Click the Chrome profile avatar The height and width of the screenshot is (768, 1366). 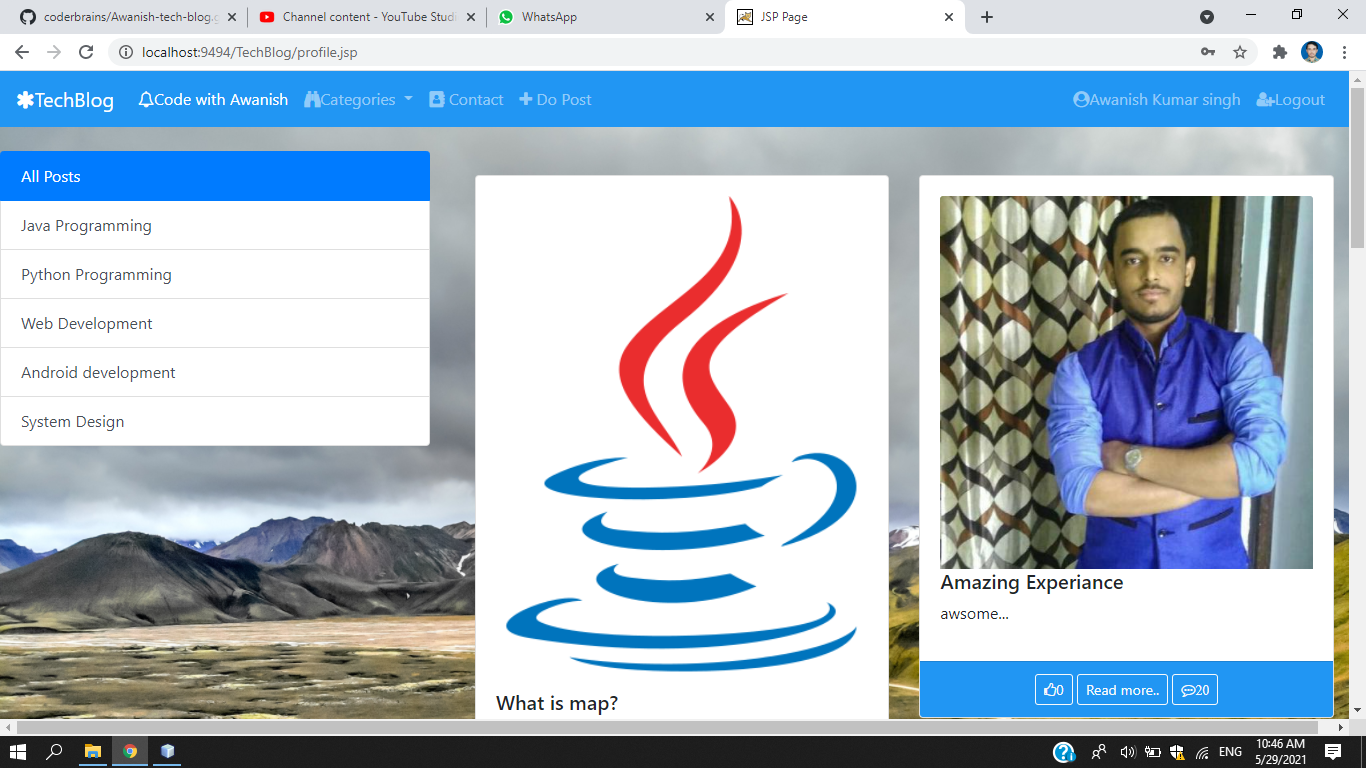1312,52
